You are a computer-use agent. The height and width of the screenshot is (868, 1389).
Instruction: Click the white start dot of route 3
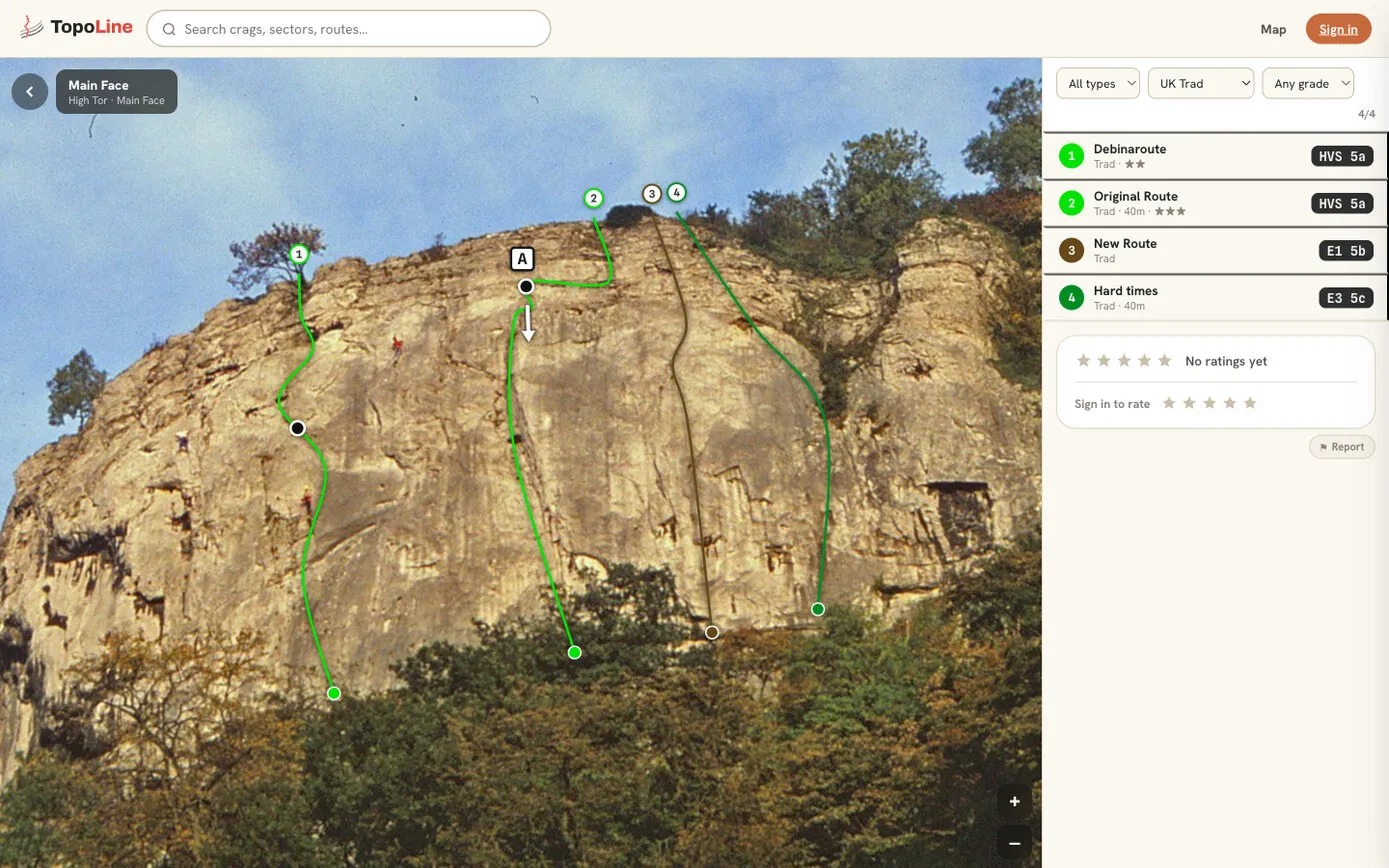pos(712,632)
